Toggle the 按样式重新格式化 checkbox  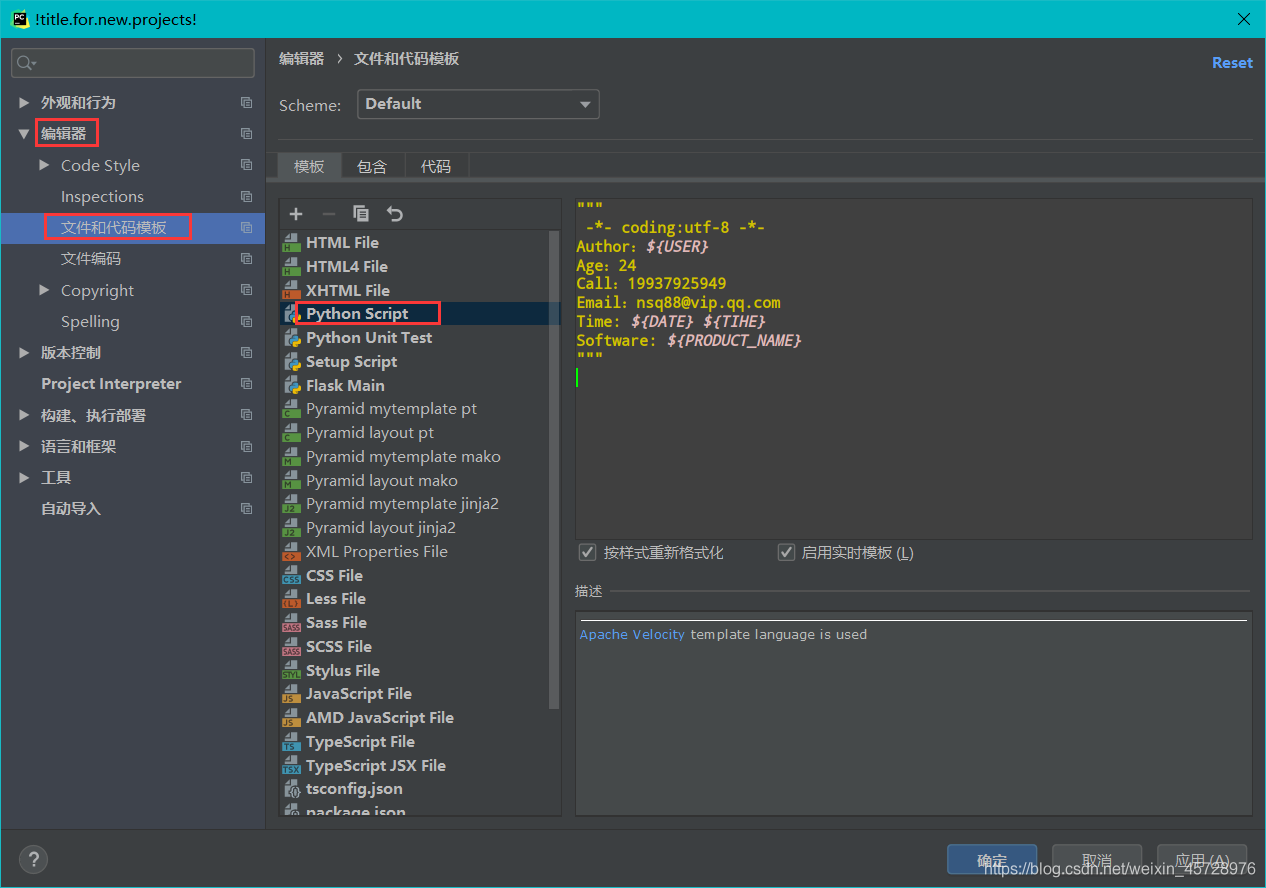(x=588, y=553)
